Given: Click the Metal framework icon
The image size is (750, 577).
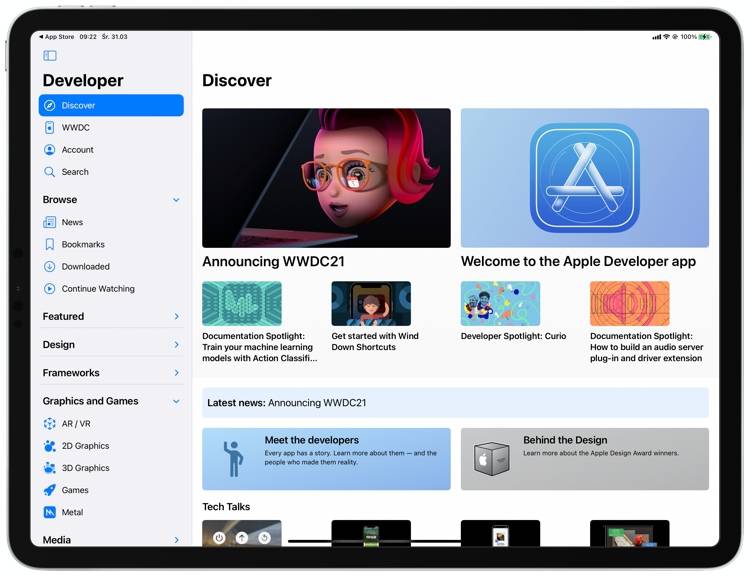Looking at the screenshot, I should (49, 512).
